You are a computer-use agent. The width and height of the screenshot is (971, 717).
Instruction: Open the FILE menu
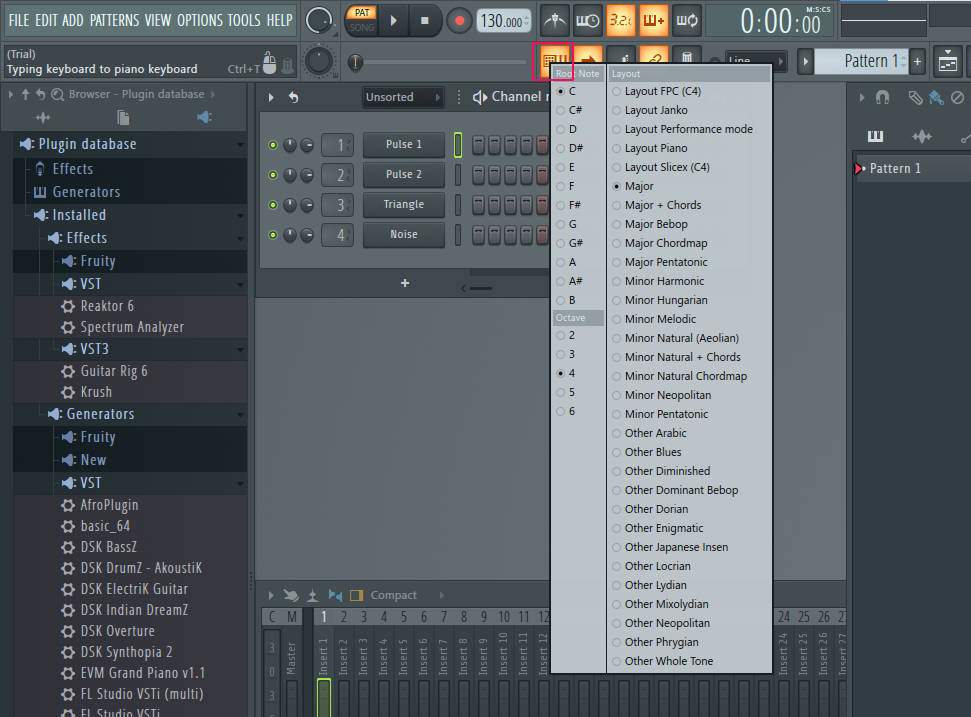(x=19, y=20)
